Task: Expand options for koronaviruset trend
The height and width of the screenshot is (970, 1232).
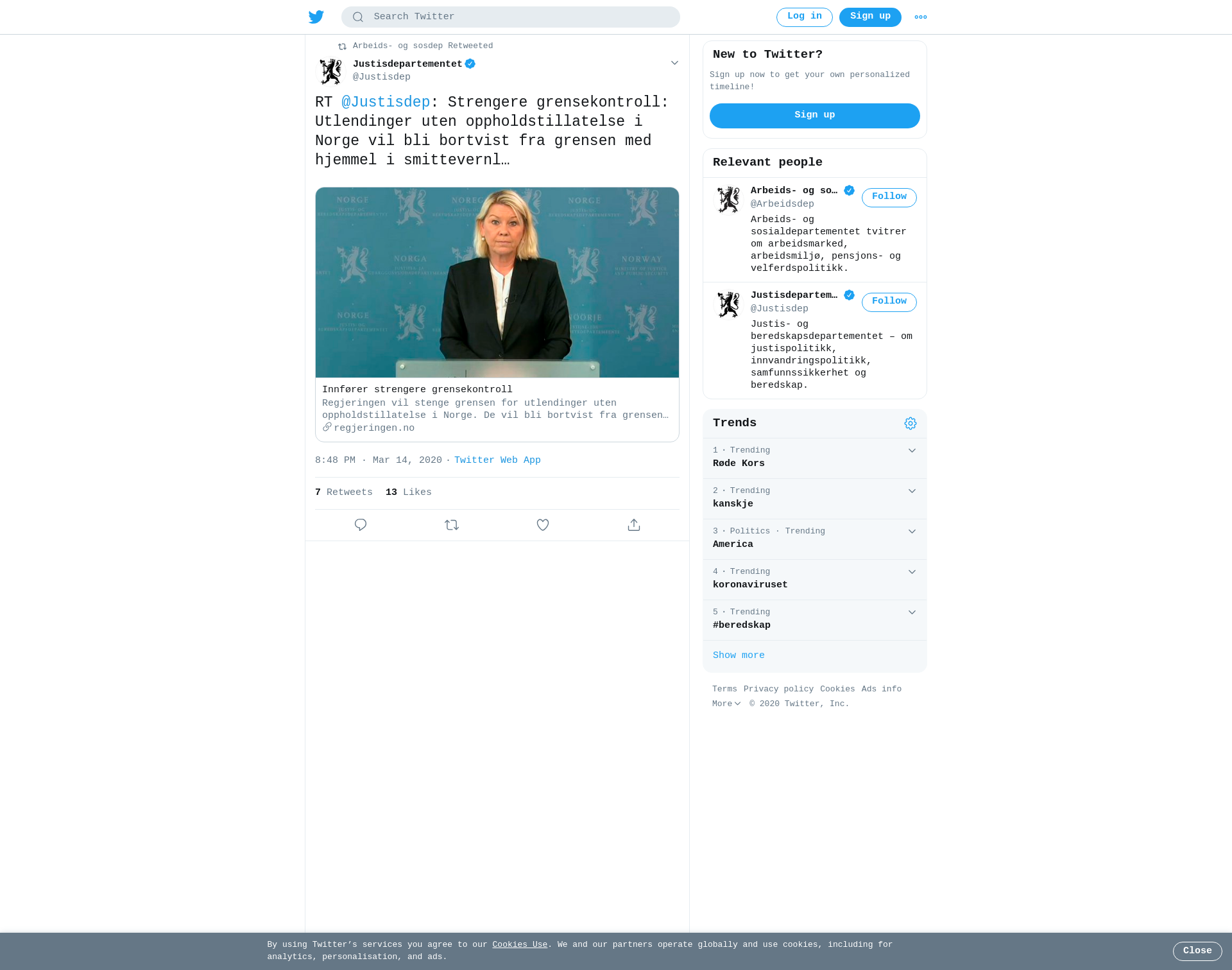Action: [912, 572]
